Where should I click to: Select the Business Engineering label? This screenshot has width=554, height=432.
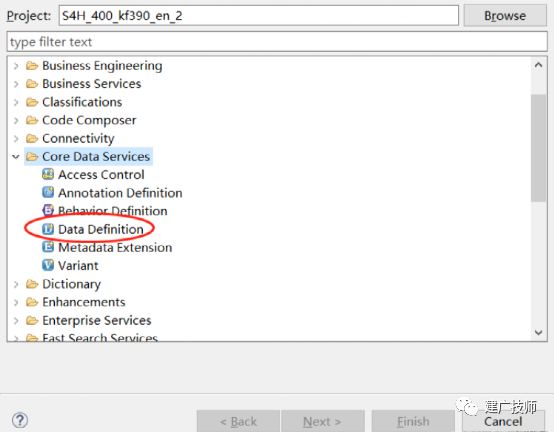click(x=102, y=66)
